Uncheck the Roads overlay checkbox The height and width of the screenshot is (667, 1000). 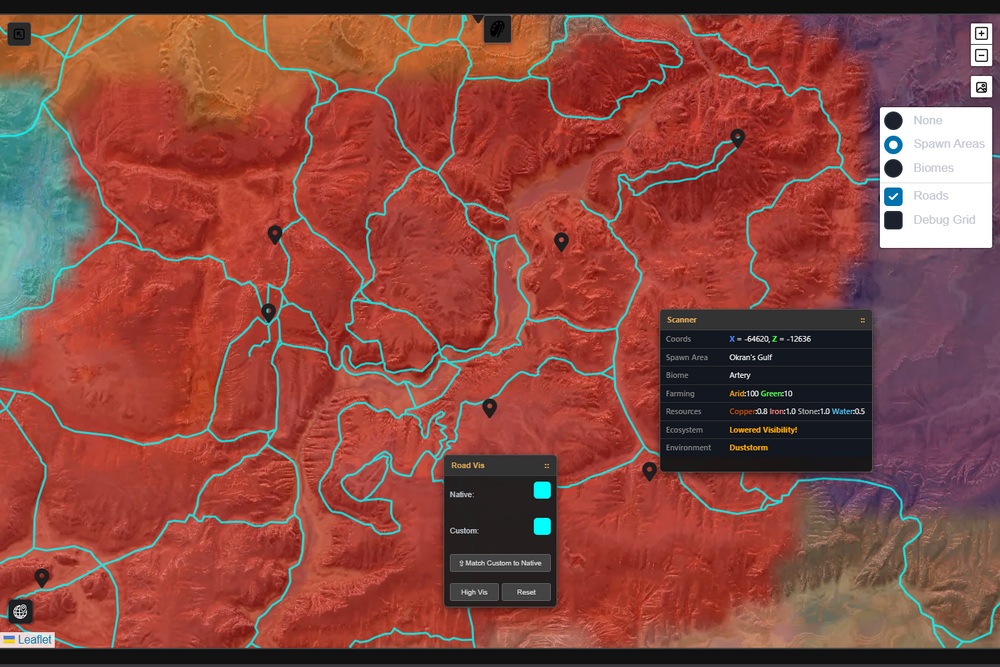894,196
